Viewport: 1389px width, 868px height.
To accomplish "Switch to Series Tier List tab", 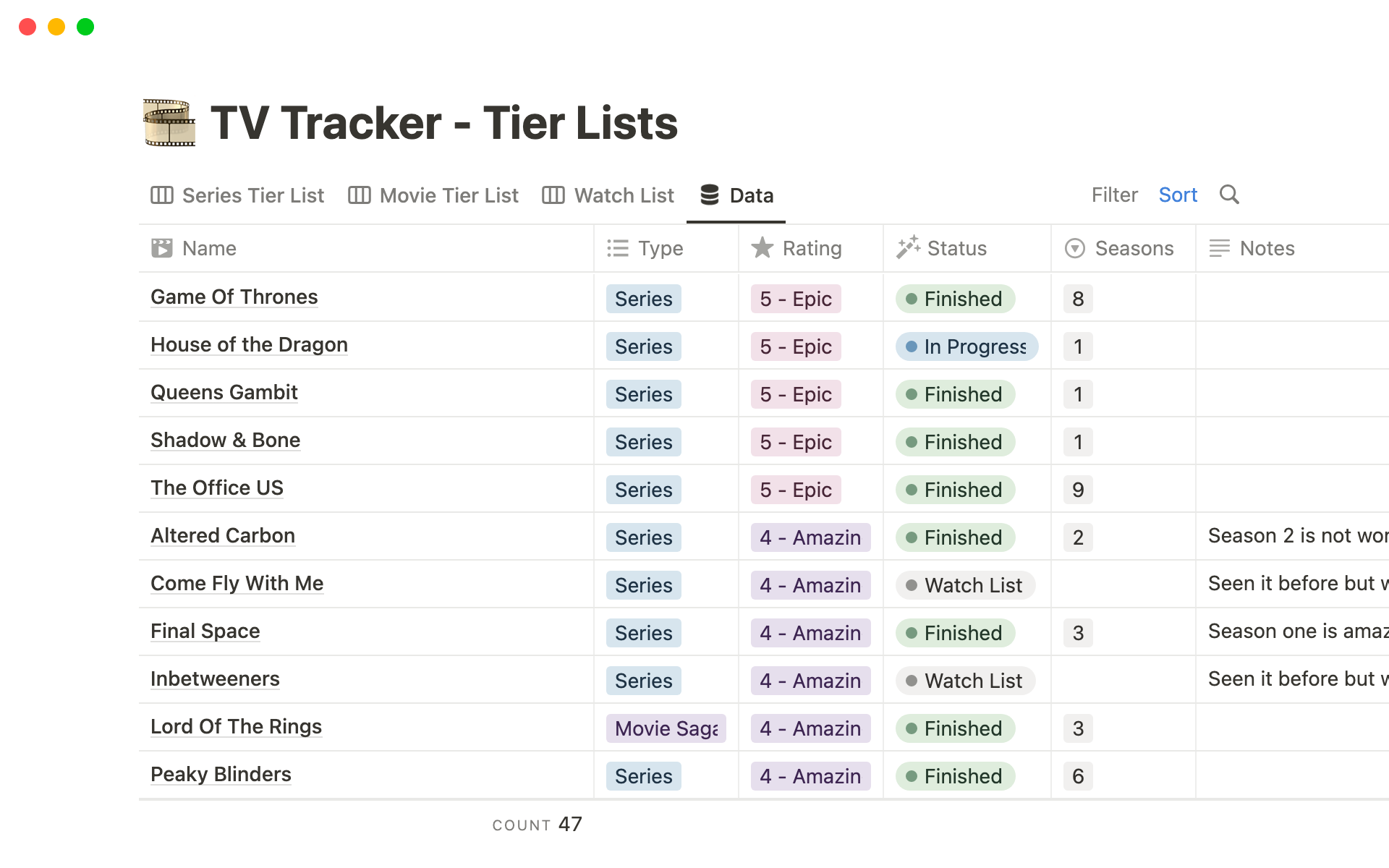I will click(240, 195).
